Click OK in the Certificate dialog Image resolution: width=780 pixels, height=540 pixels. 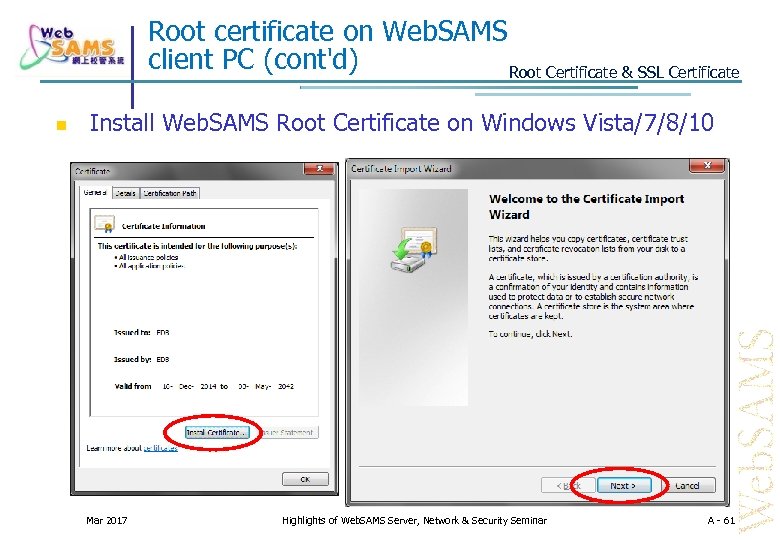click(x=305, y=479)
